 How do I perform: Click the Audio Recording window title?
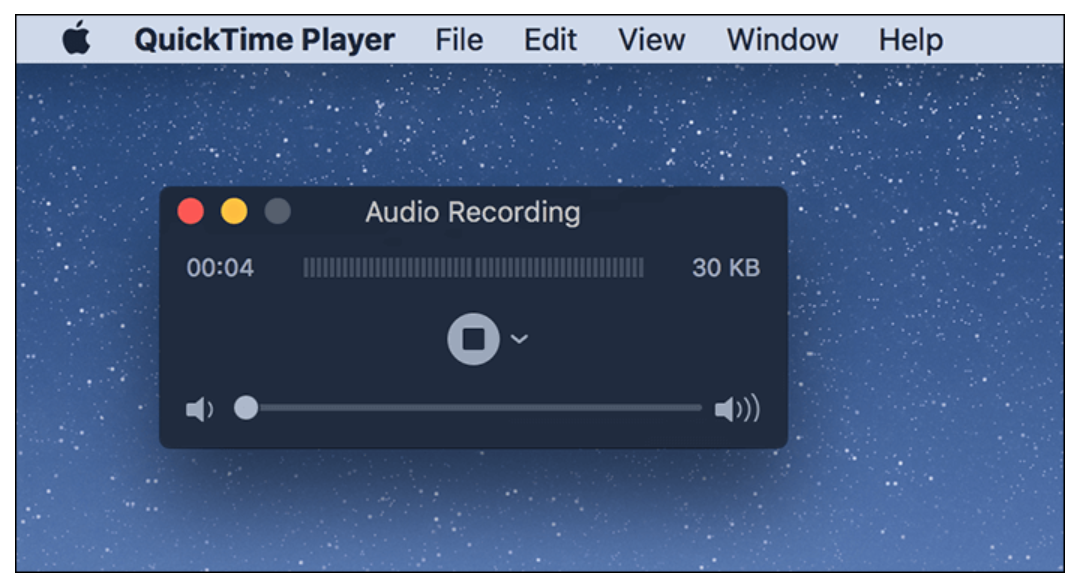[473, 213]
